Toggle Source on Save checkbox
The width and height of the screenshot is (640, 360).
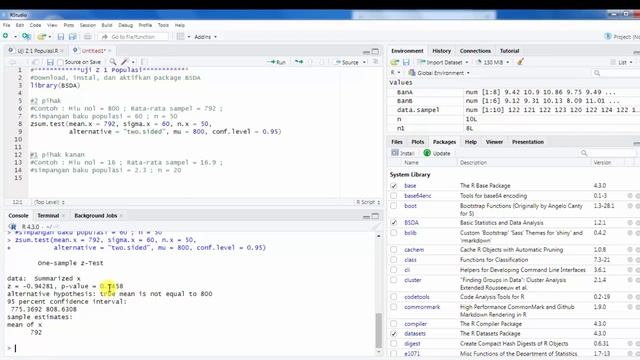coord(60,62)
